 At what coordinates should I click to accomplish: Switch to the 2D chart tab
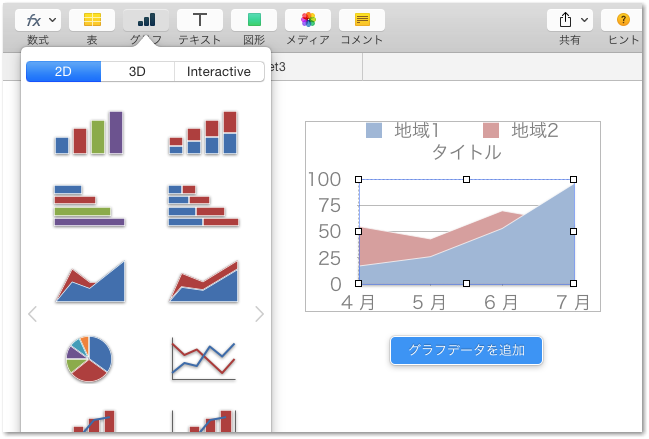[x=63, y=72]
